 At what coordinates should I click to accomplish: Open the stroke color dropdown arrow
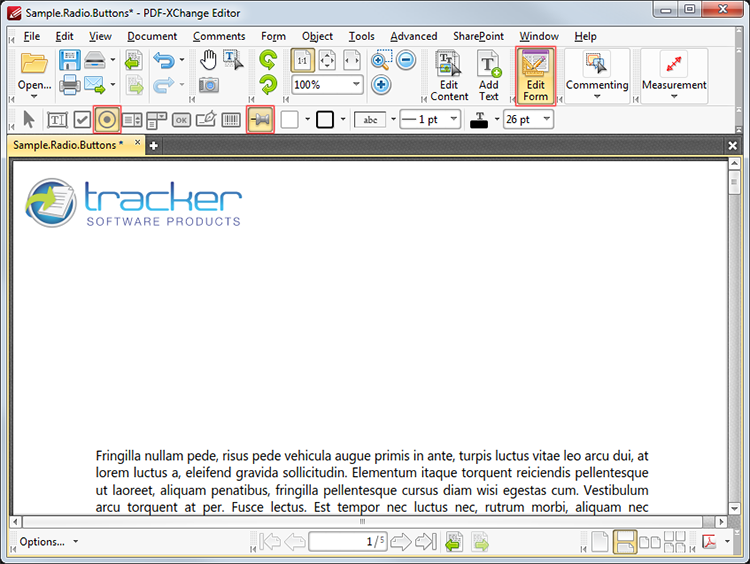click(x=343, y=119)
